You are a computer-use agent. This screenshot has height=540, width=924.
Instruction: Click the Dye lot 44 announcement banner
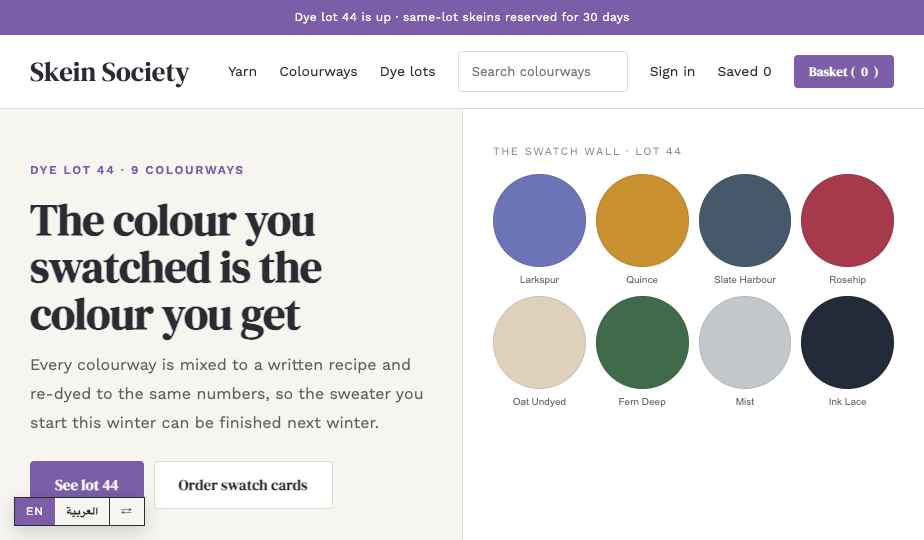point(462,17)
